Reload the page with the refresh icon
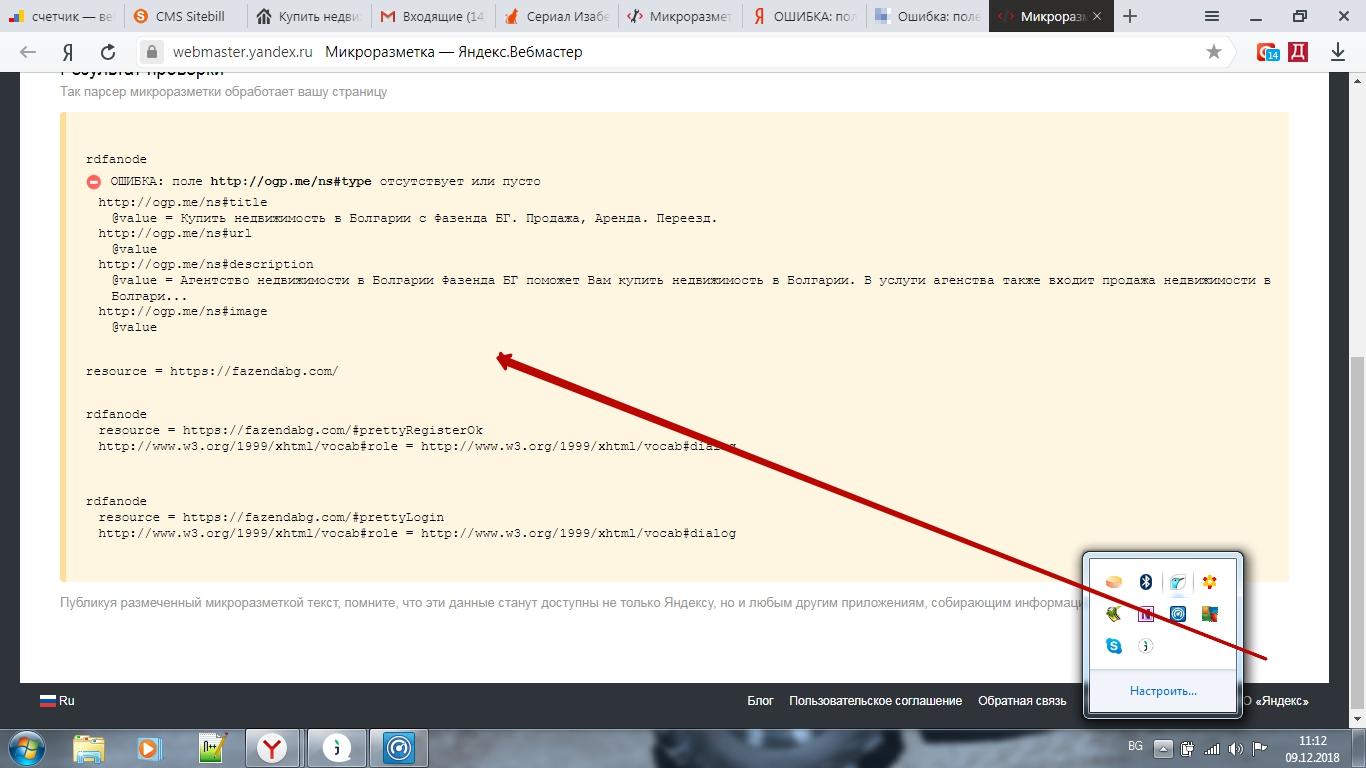Image resolution: width=1366 pixels, height=768 pixels. click(x=108, y=52)
